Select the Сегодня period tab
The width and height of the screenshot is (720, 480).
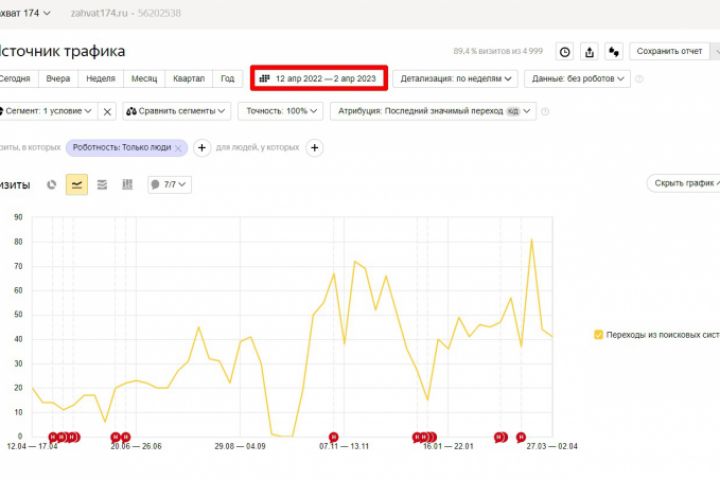(16, 79)
